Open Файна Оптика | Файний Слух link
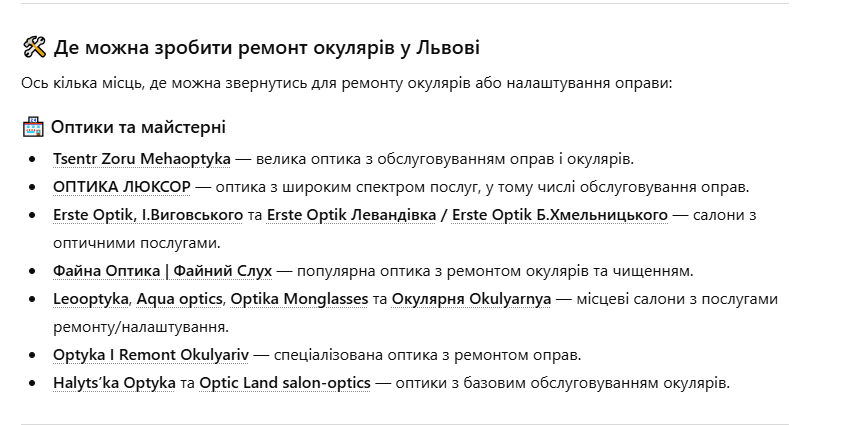 164,271
